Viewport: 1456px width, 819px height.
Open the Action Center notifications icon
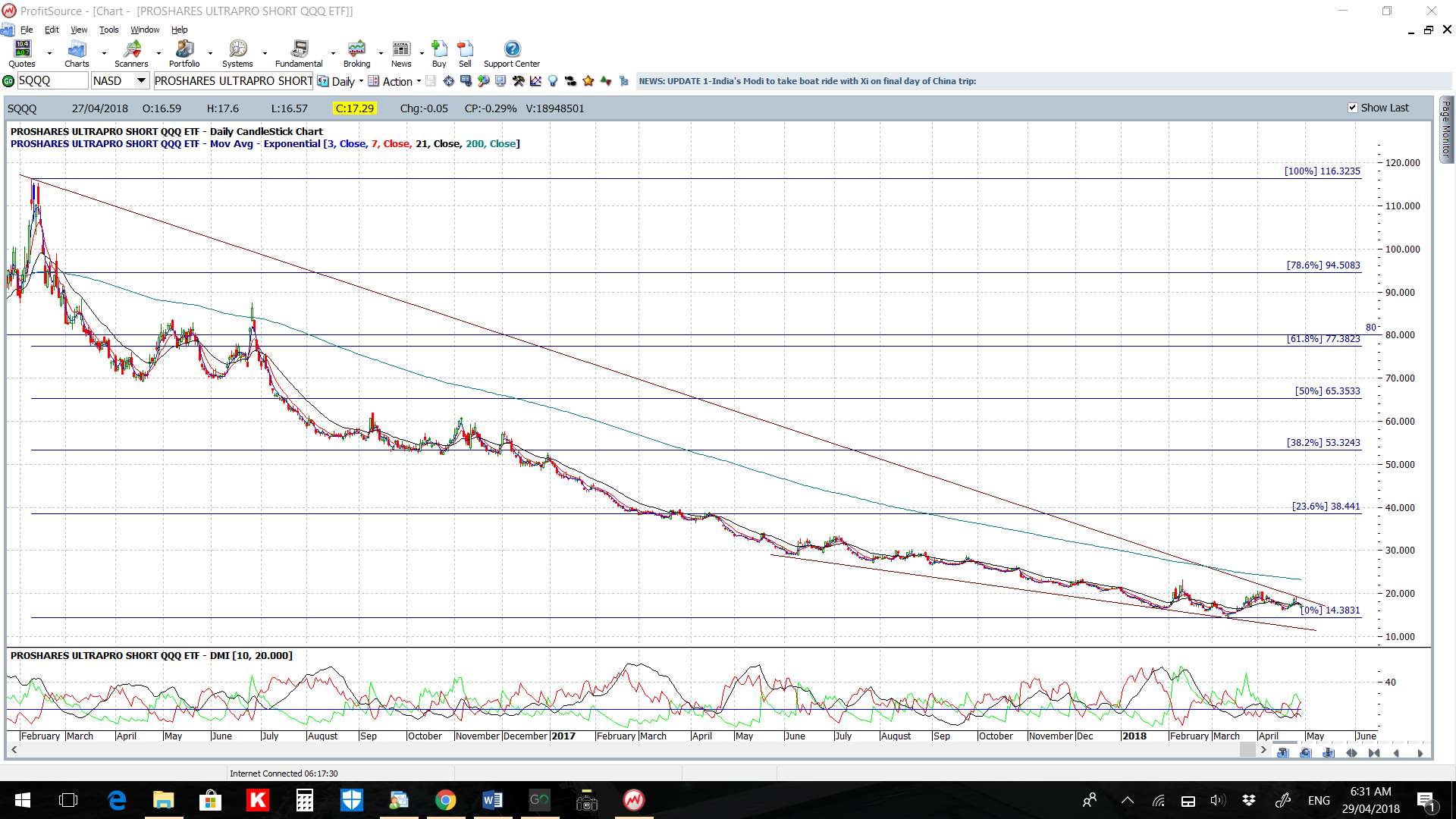1426,800
